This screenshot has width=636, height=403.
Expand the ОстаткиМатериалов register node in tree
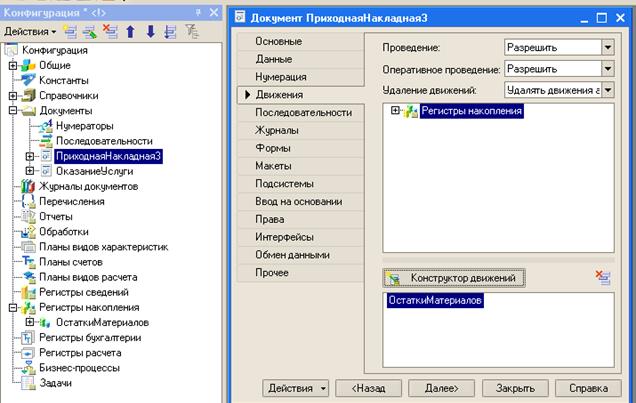[x=30, y=322]
